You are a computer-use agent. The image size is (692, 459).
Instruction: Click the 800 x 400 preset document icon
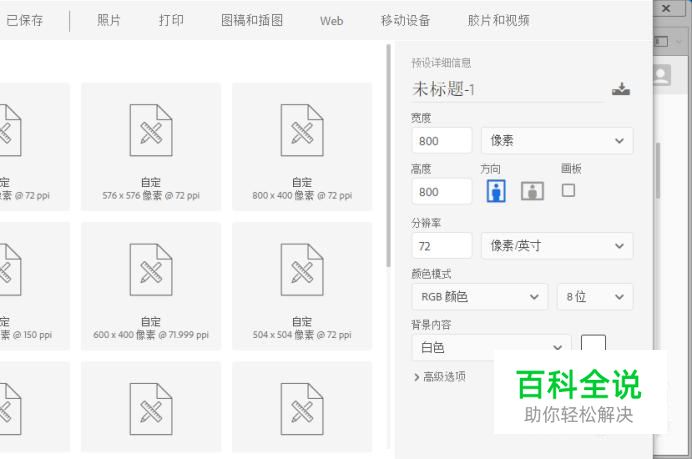coord(302,130)
